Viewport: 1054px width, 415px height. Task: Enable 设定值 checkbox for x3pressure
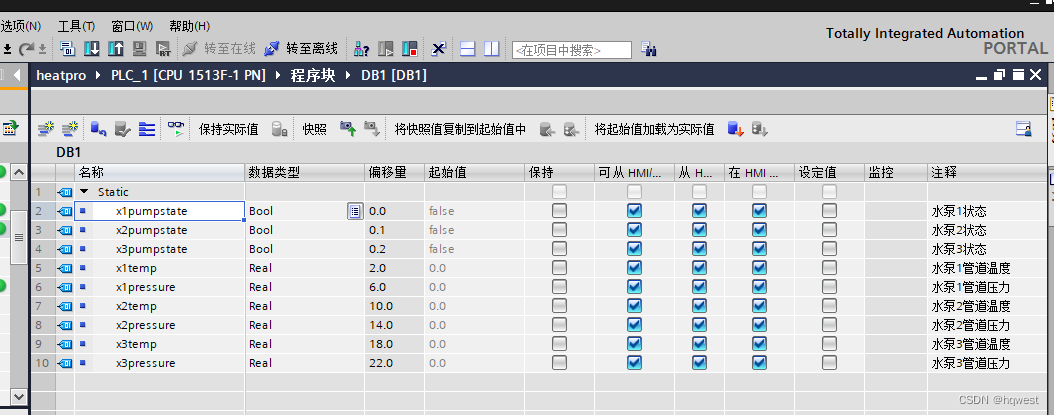pyautogui.click(x=829, y=363)
